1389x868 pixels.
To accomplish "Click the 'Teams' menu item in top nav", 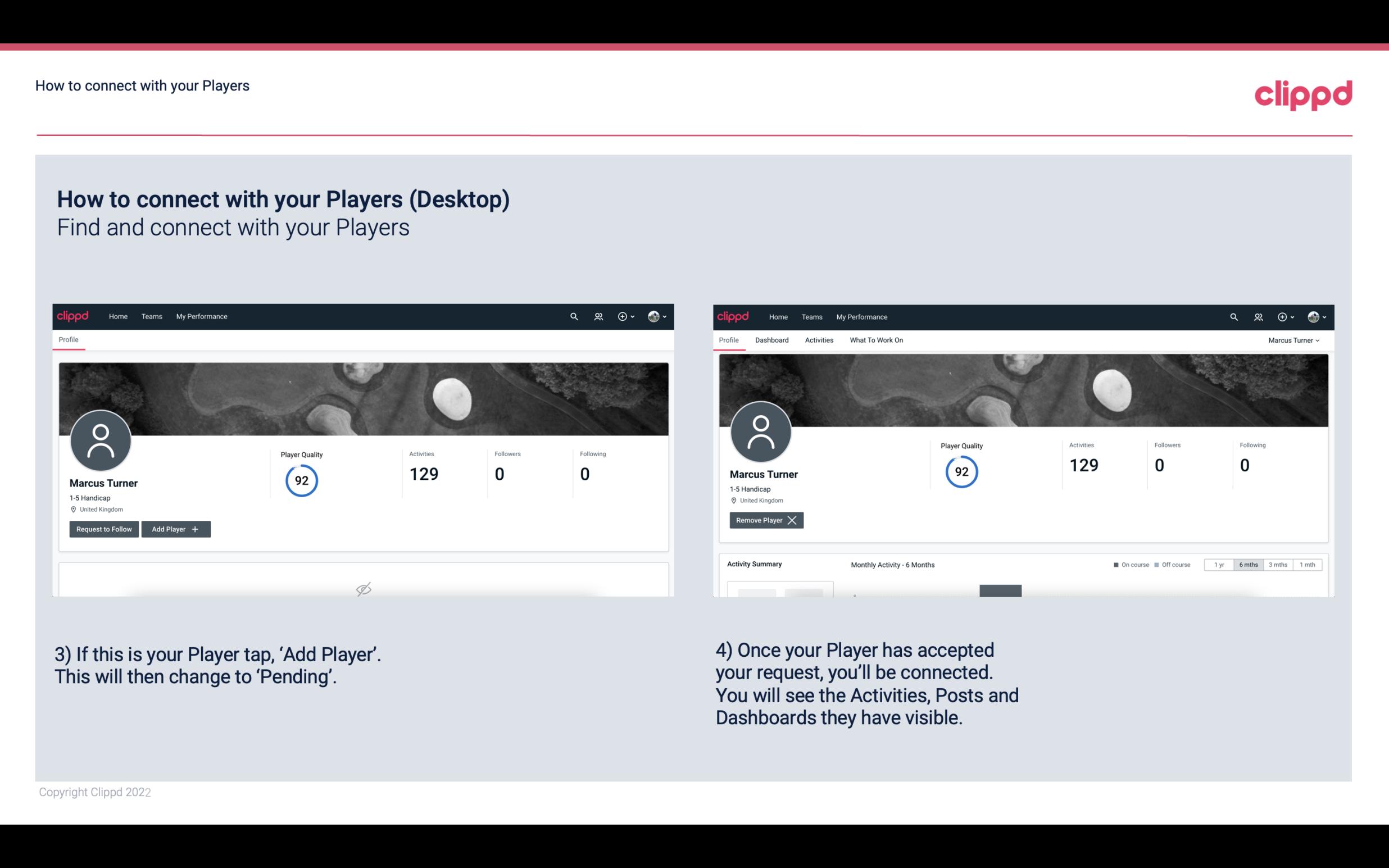I will coord(151,317).
